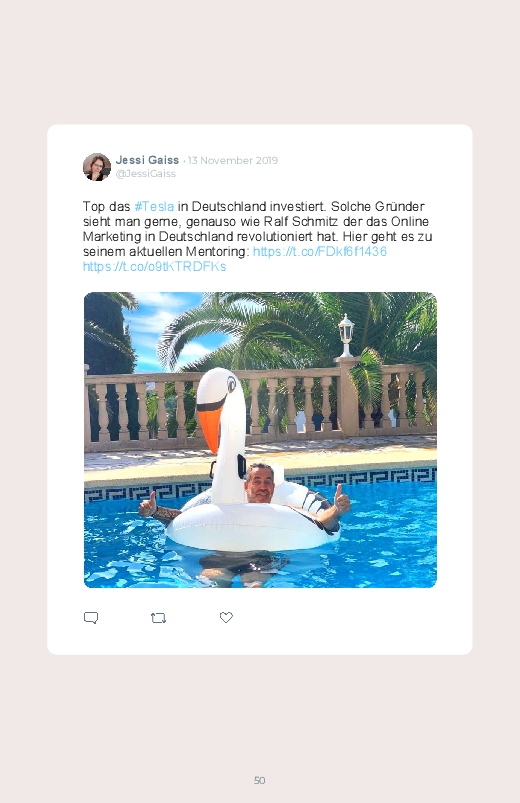
Task: Click the left thumbs-up hand in photo
Action: [148, 504]
